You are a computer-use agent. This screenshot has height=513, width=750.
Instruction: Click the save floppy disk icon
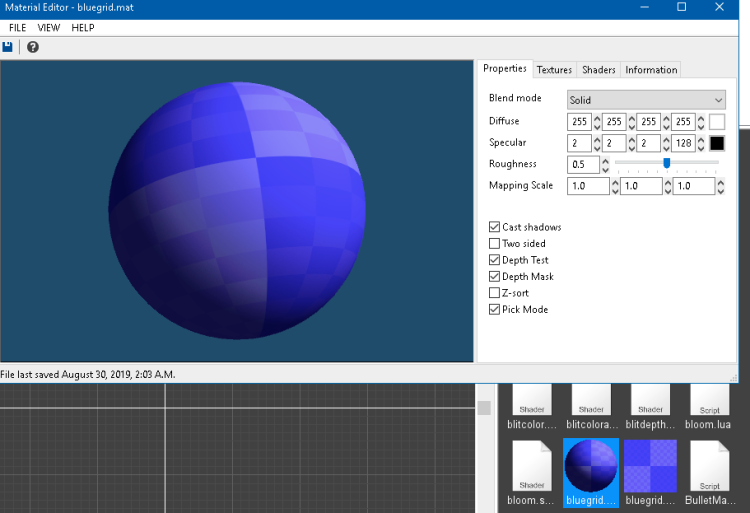[x=8, y=47]
